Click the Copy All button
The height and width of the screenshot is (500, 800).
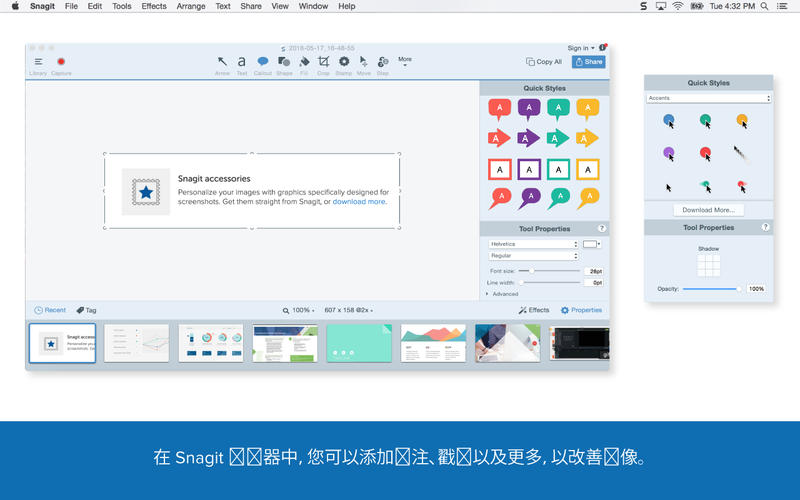[544, 62]
